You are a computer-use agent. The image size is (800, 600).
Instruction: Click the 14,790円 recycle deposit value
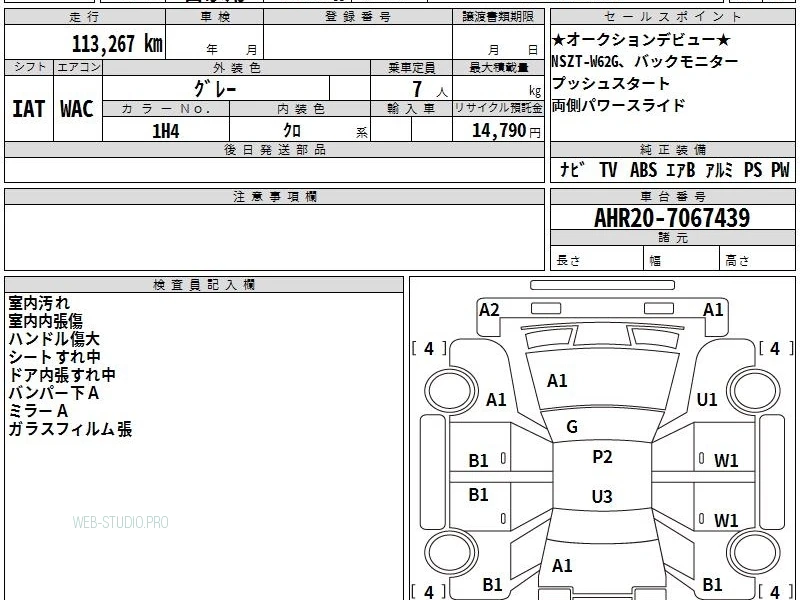(x=506, y=131)
